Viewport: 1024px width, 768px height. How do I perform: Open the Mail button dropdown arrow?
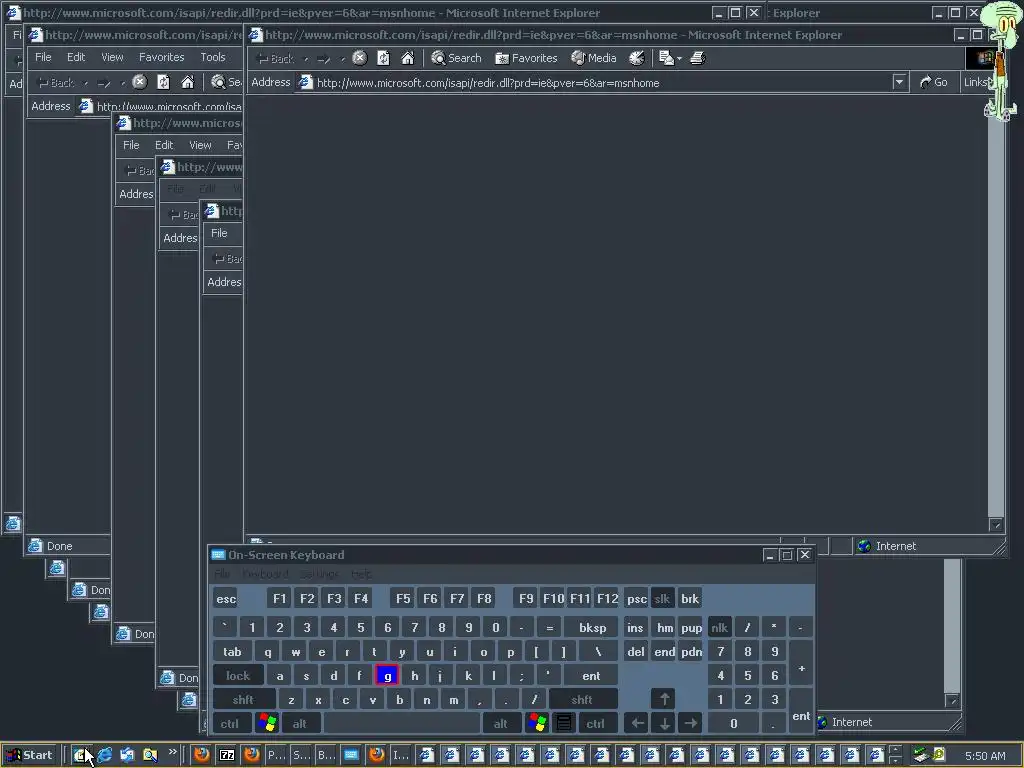coord(679,59)
